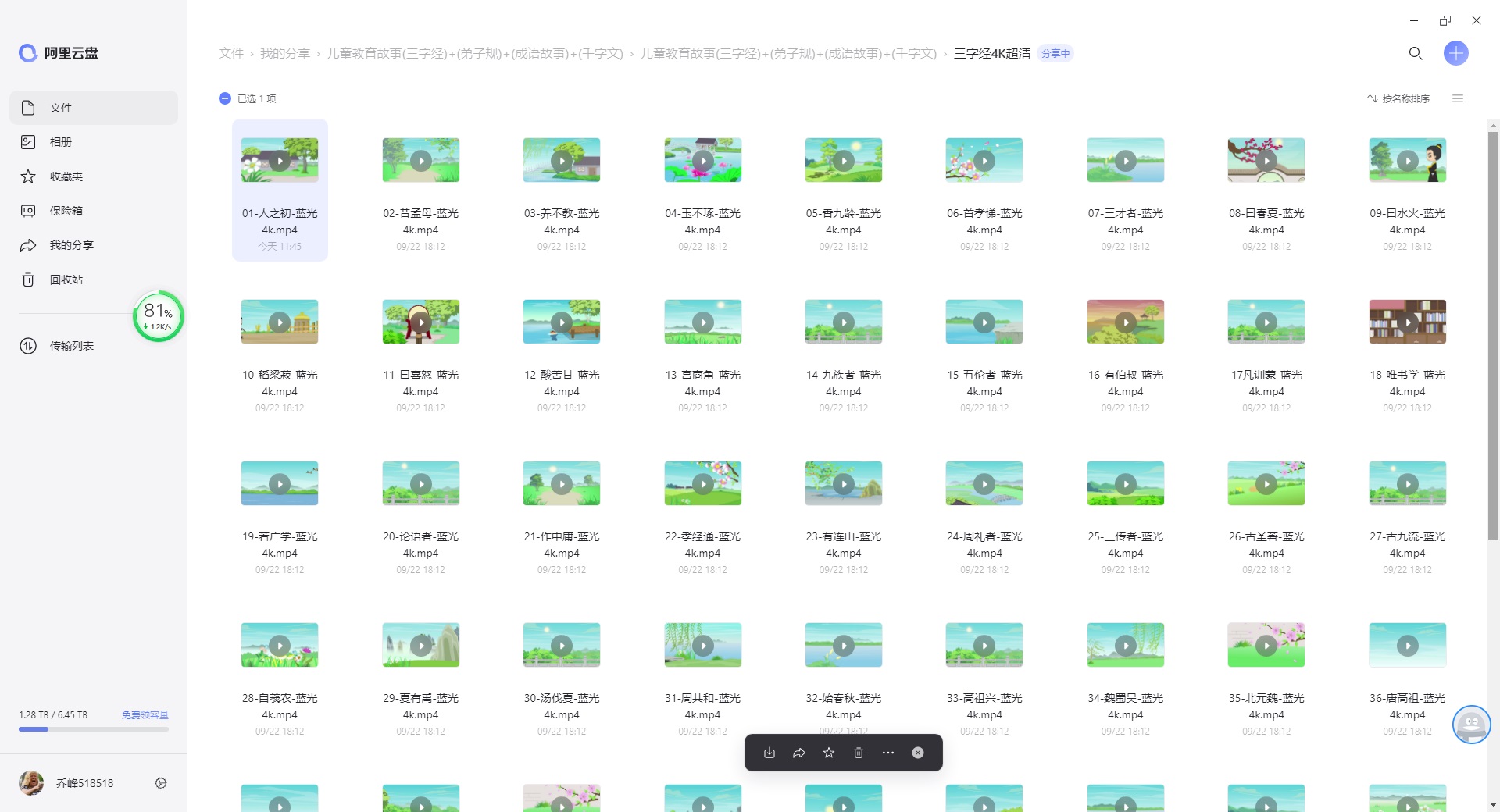
Task: Open the 回收站 recycle bin
Action: click(x=94, y=280)
